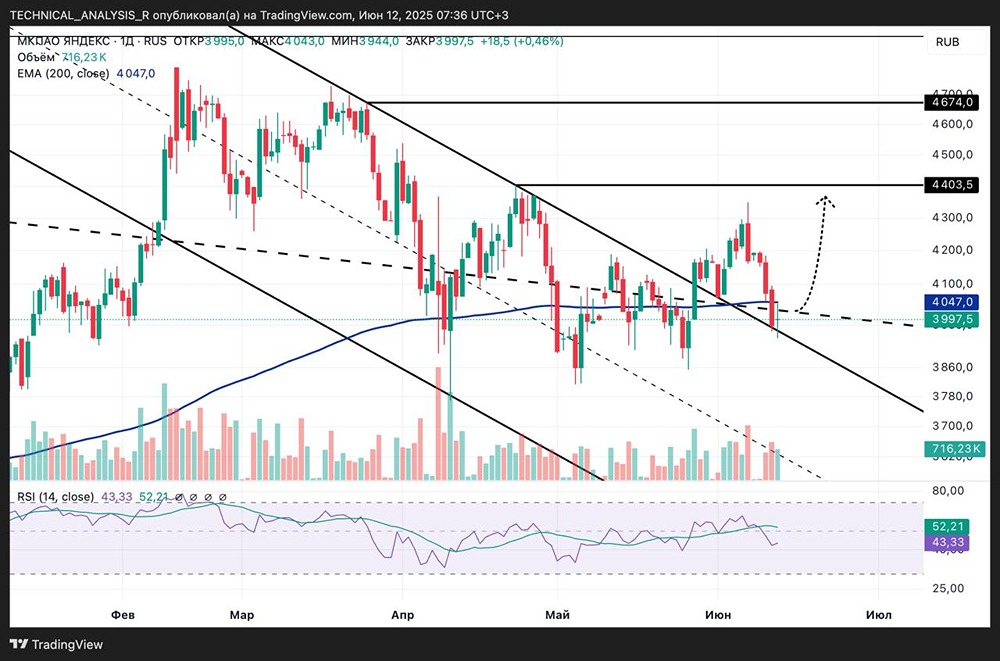The height and width of the screenshot is (661, 1000).
Task: Click the Май month label on time axis
Action: (557, 615)
